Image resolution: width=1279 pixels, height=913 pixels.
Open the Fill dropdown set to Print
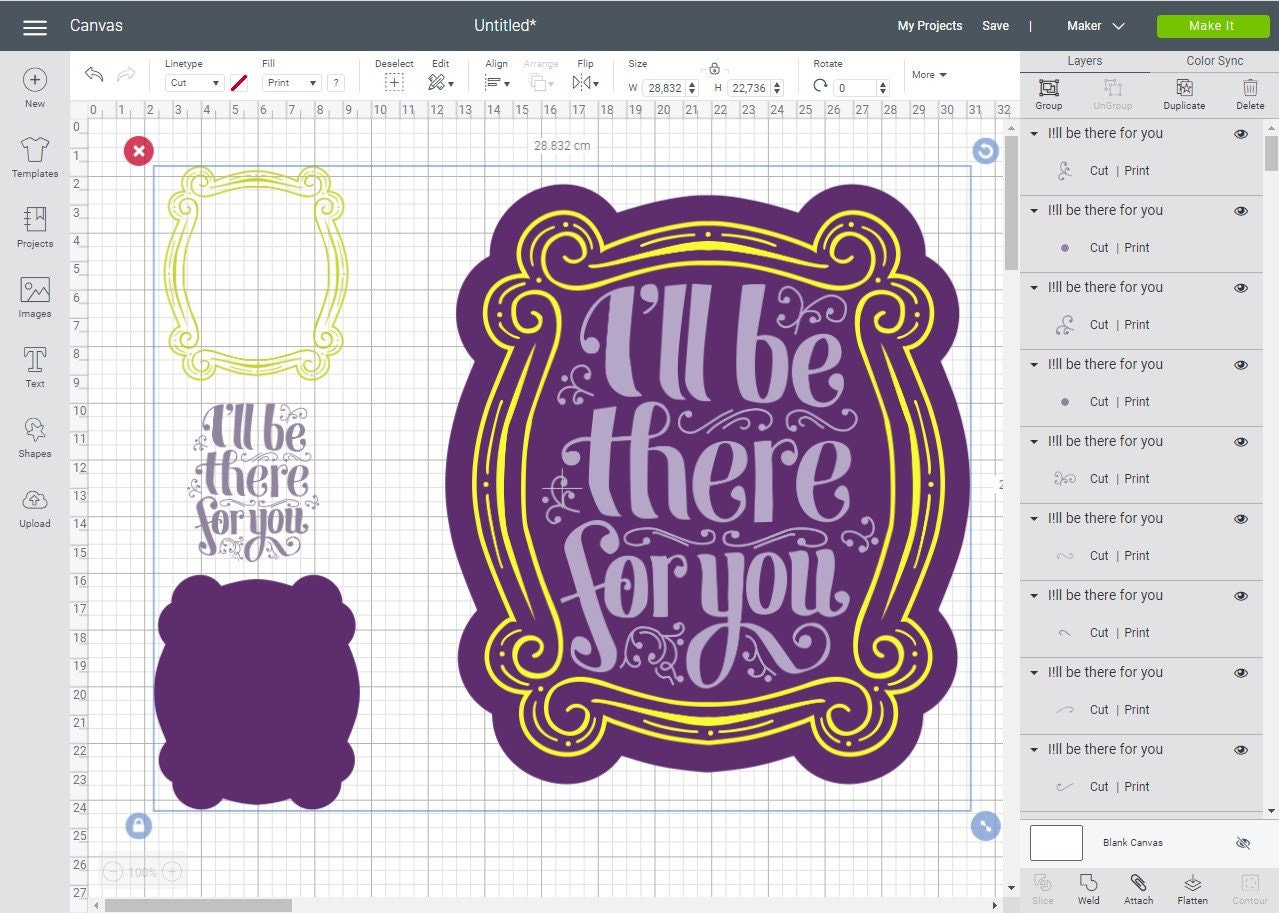click(290, 83)
